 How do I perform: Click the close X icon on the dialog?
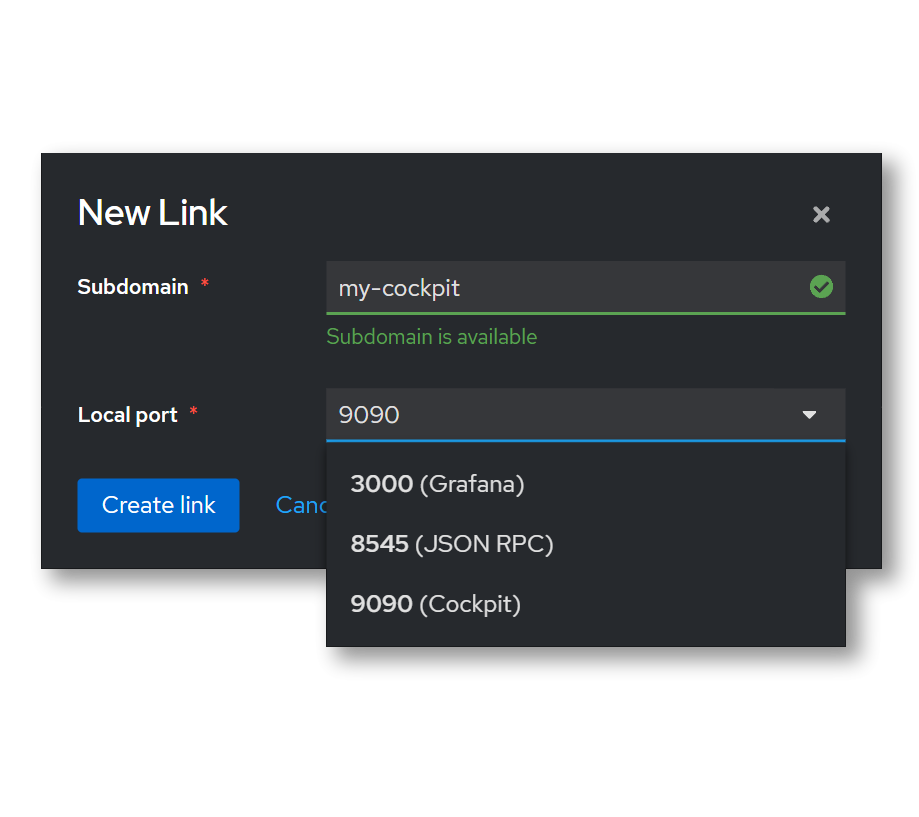click(x=821, y=214)
